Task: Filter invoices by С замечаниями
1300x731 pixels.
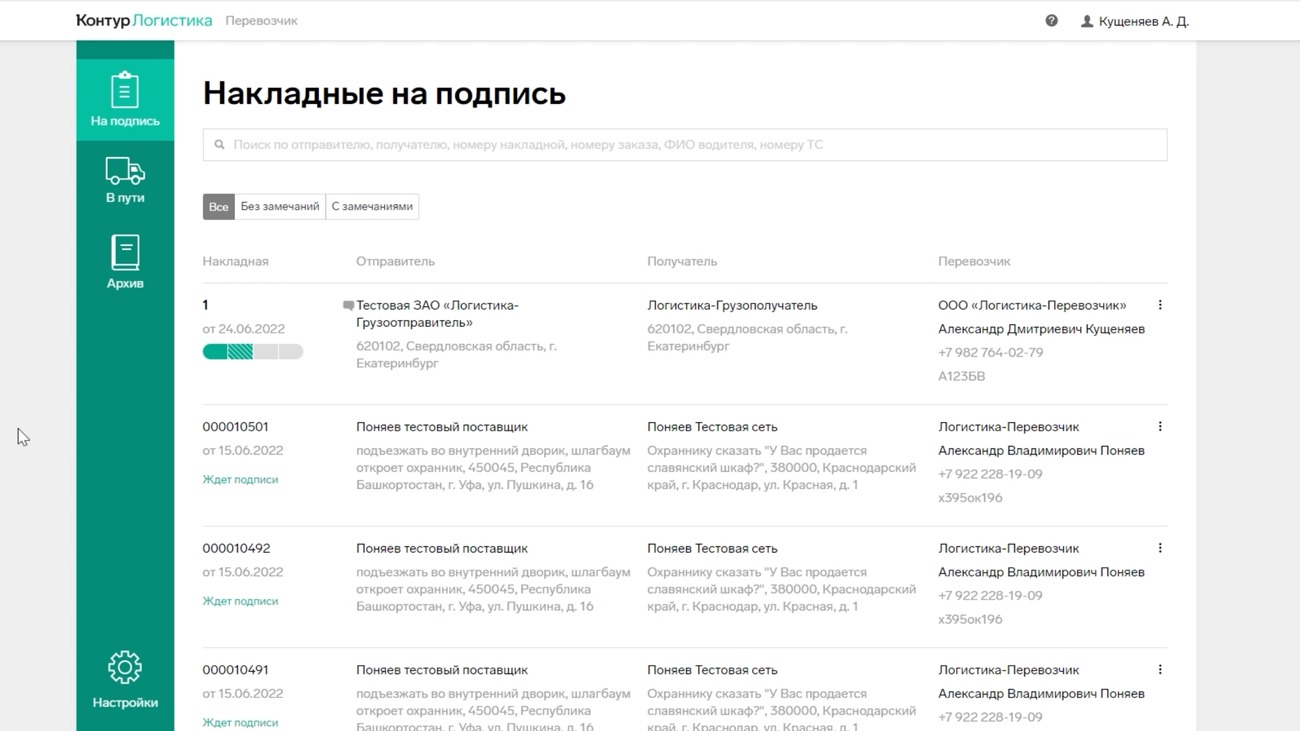Action: [x=372, y=207]
